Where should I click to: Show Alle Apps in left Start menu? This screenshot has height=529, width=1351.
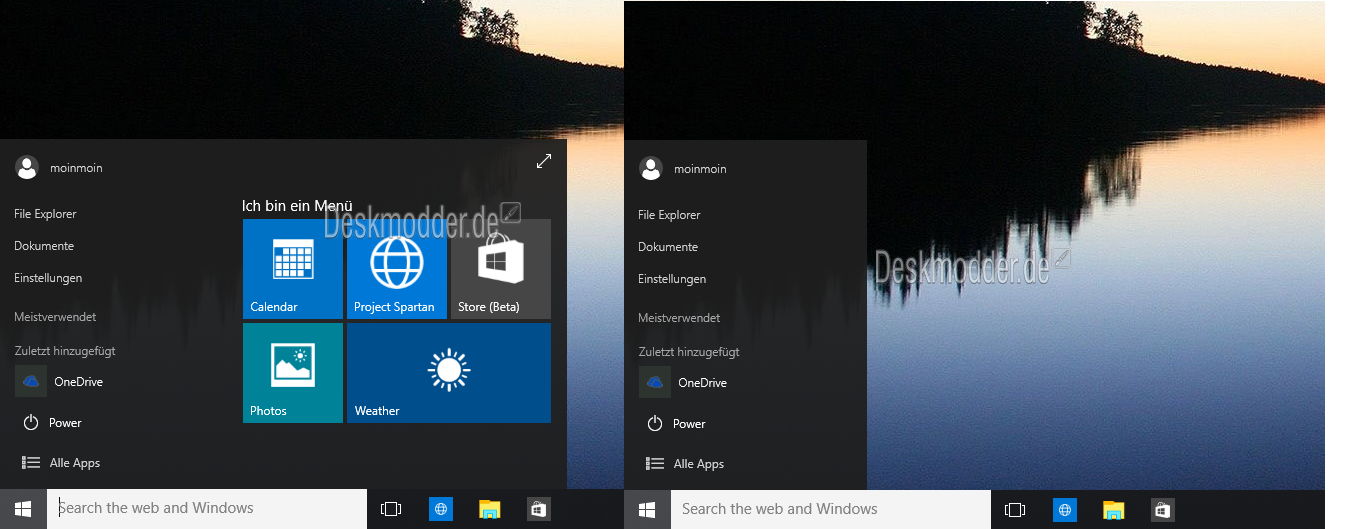(61, 463)
